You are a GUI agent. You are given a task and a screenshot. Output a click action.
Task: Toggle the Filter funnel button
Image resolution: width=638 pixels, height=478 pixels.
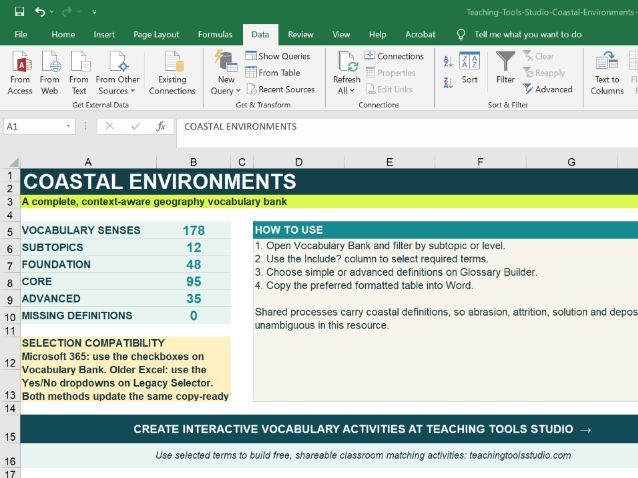(505, 68)
